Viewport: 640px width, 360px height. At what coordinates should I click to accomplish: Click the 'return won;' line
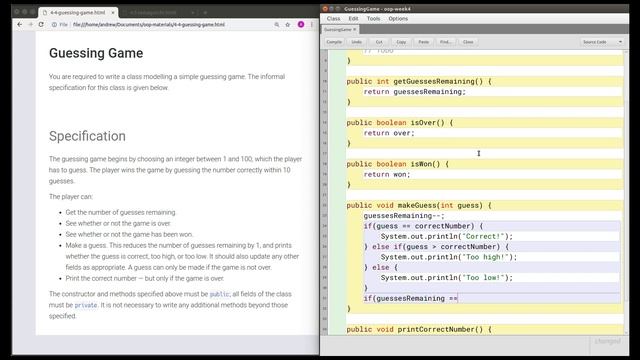click(x=387, y=174)
